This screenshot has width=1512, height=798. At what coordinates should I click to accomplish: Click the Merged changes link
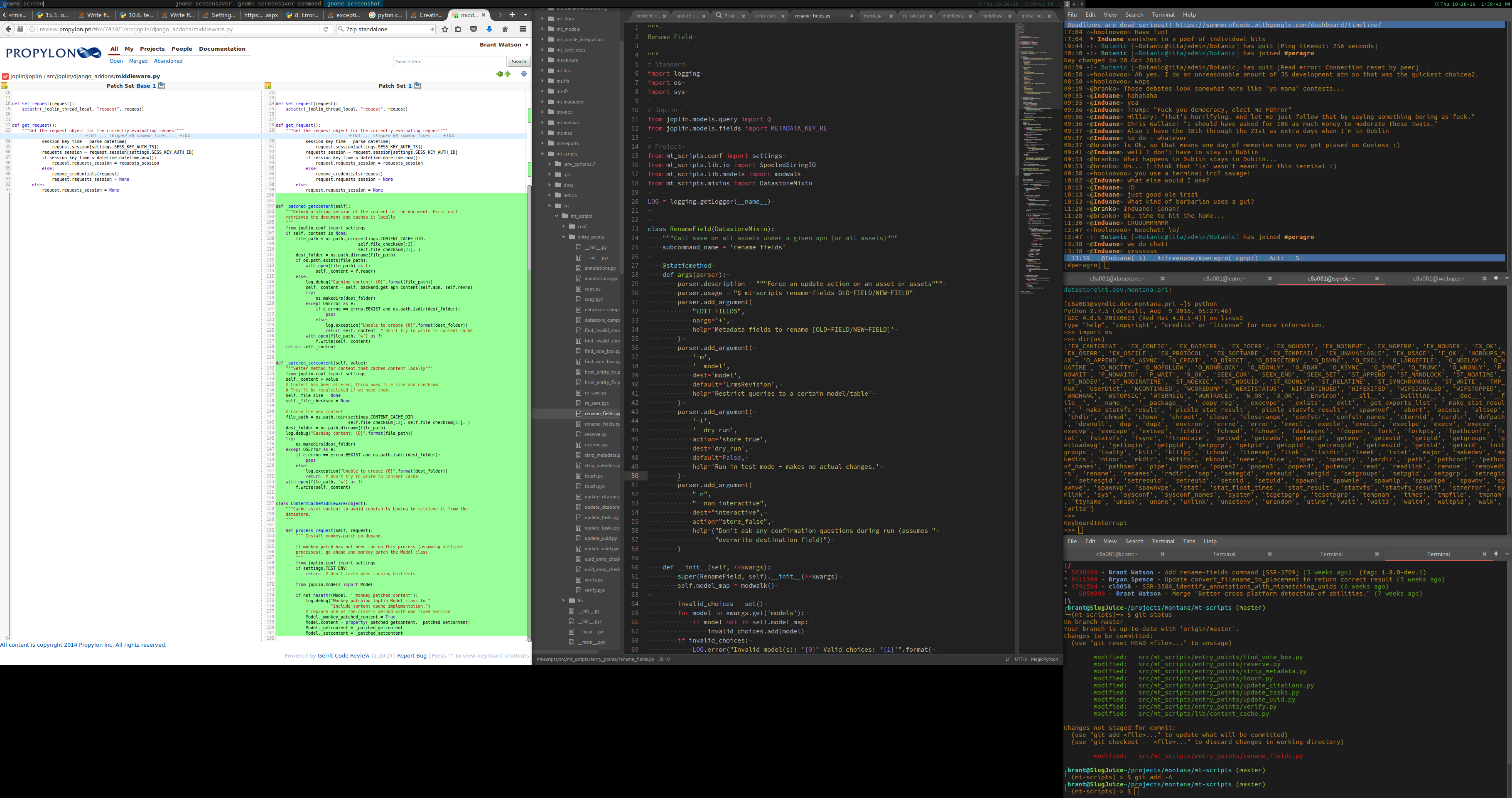[138, 61]
